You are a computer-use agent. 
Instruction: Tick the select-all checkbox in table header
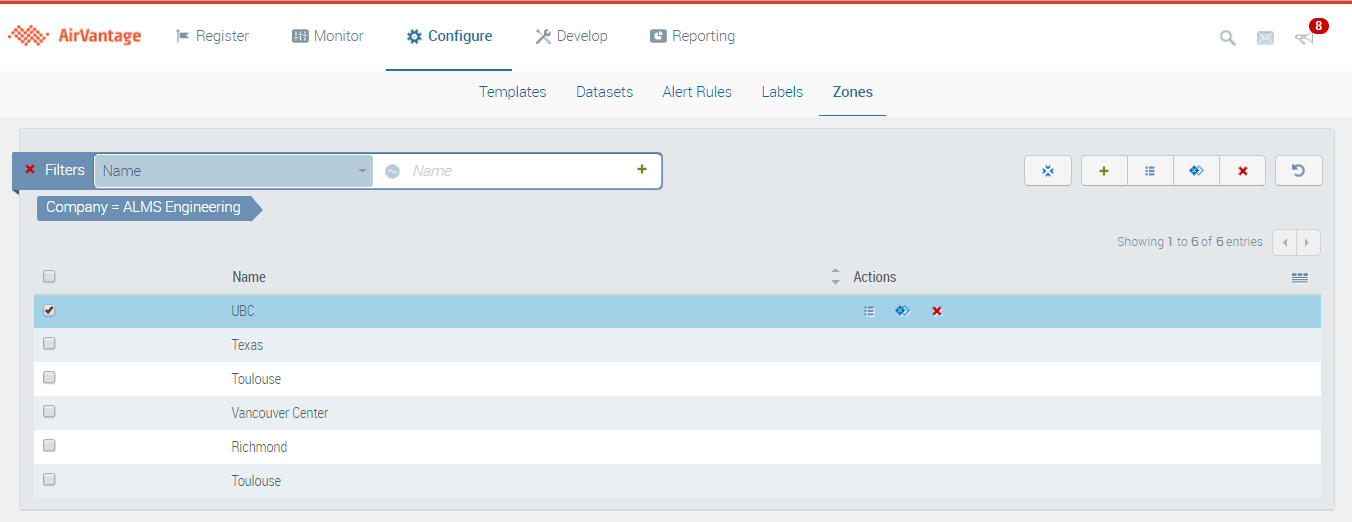click(49, 277)
